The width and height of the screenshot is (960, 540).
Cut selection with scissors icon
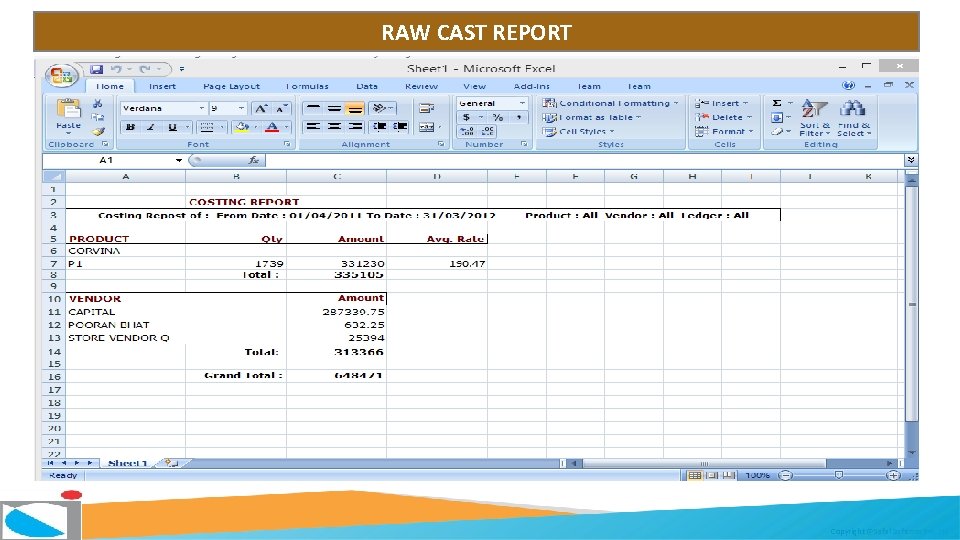[x=98, y=103]
